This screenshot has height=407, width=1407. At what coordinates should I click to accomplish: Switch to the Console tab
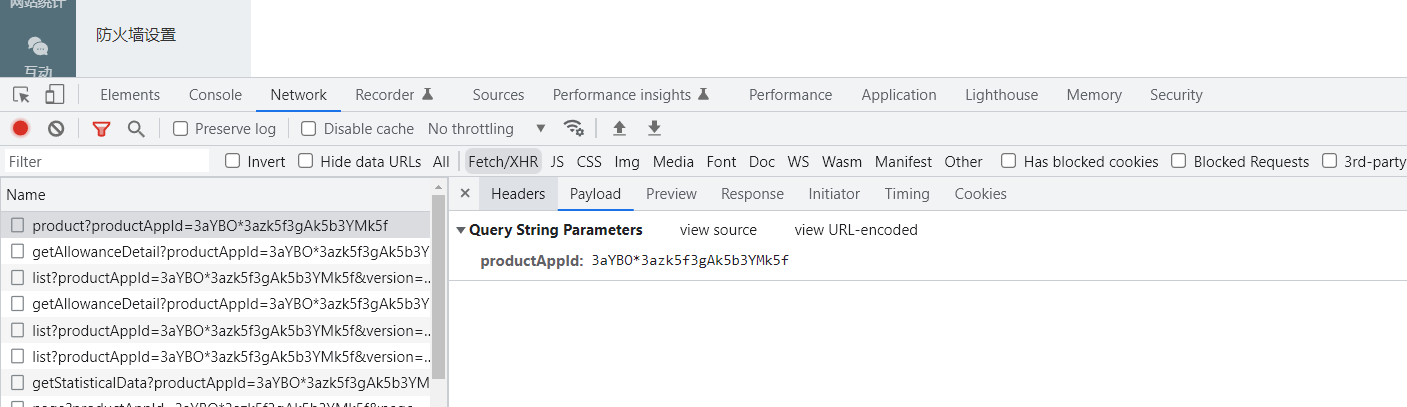pyautogui.click(x=215, y=95)
